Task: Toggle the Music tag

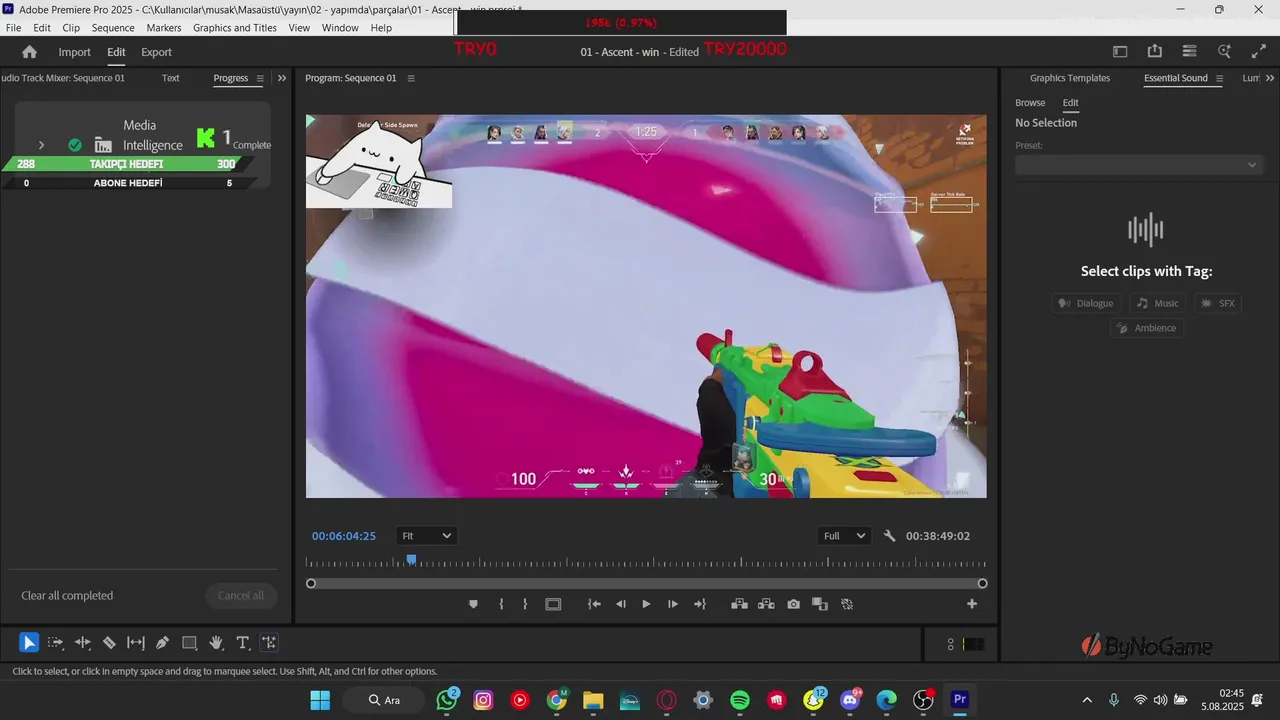Action: (1158, 303)
